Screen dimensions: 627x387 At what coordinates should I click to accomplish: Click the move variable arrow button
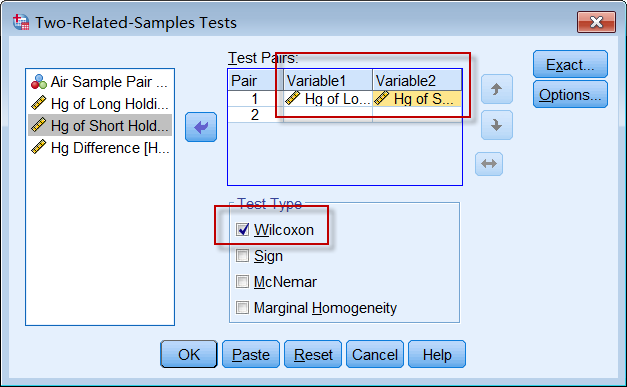[x=201, y=127]
